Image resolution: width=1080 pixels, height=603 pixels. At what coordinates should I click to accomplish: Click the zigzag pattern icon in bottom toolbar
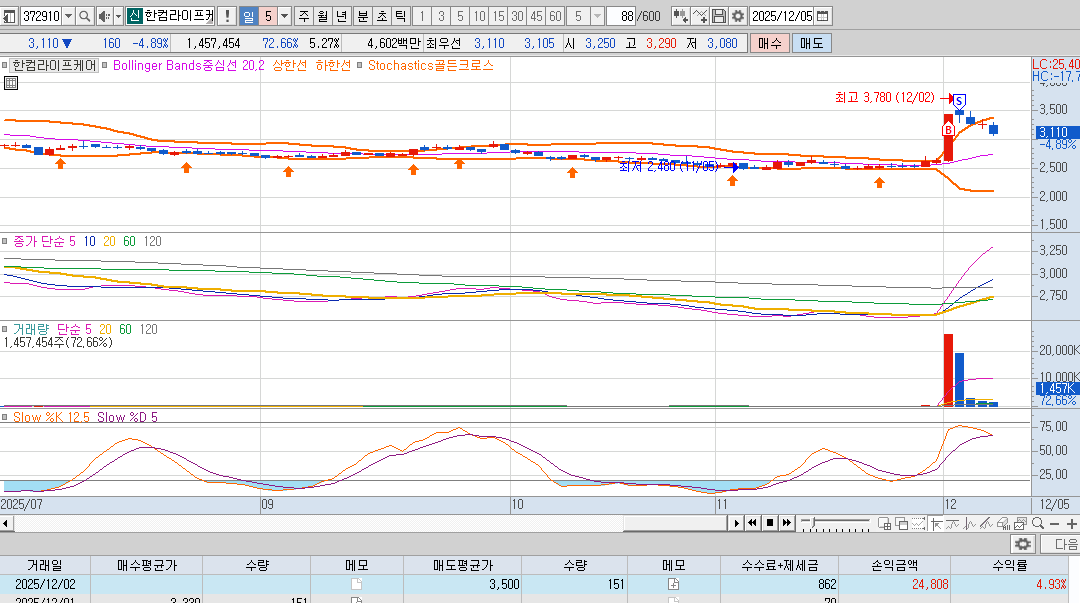click(x=969, y=524)
